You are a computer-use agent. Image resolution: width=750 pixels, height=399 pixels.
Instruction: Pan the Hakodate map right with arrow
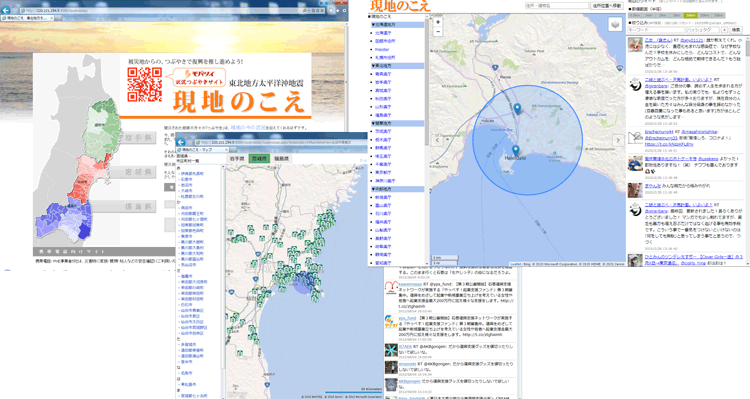pyautogui.click(x=618, y=140)
